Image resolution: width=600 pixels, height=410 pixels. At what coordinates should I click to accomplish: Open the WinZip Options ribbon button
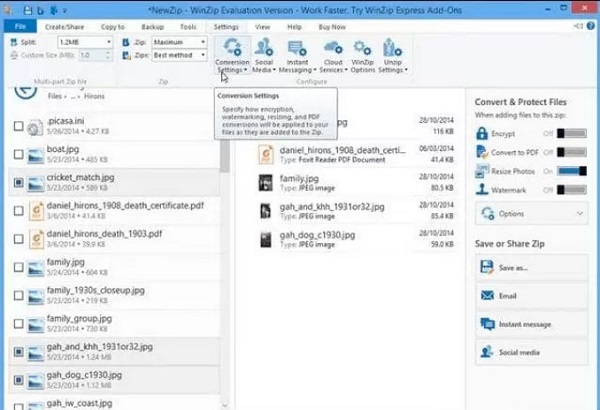pos(362,56)
